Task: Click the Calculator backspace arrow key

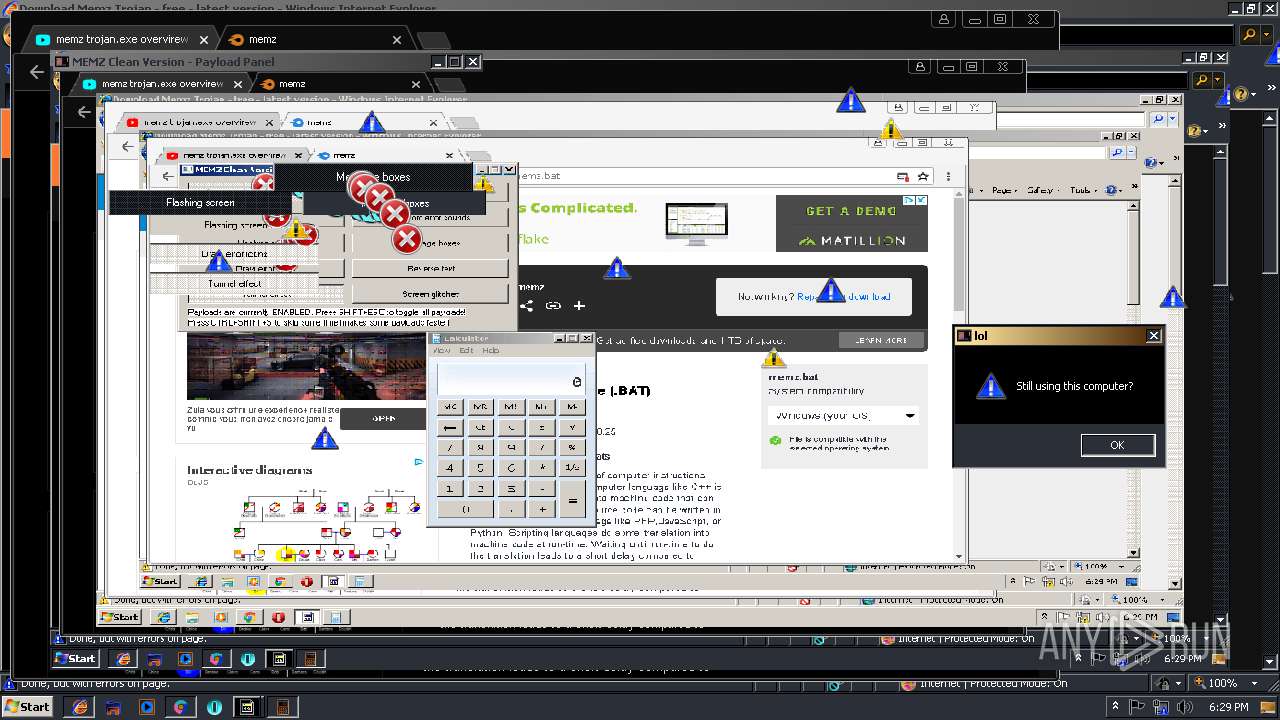Action: 450,427
